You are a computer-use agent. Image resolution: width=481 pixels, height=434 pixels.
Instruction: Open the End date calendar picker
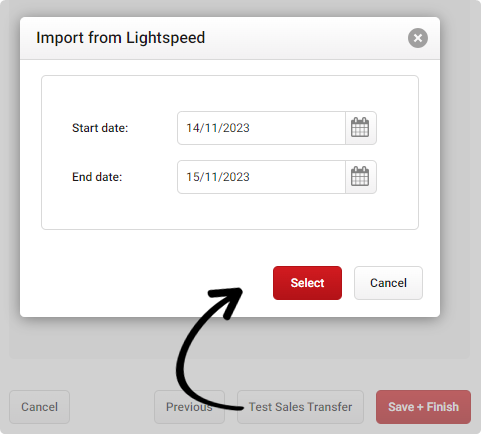pos(361,177)
